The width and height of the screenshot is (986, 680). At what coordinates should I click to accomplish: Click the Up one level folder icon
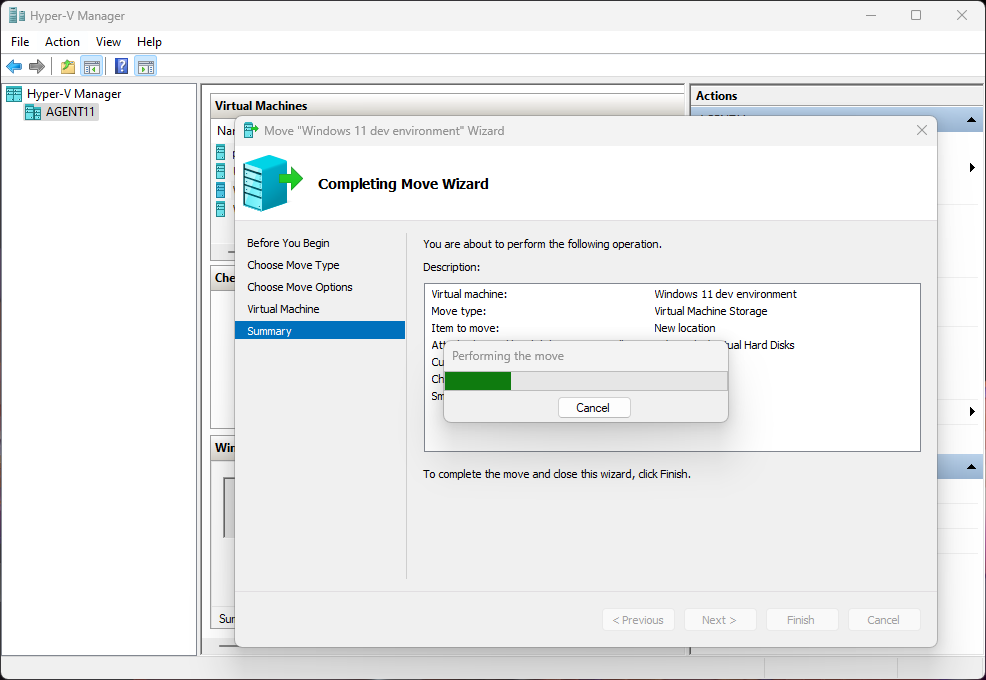pos(67,67)
